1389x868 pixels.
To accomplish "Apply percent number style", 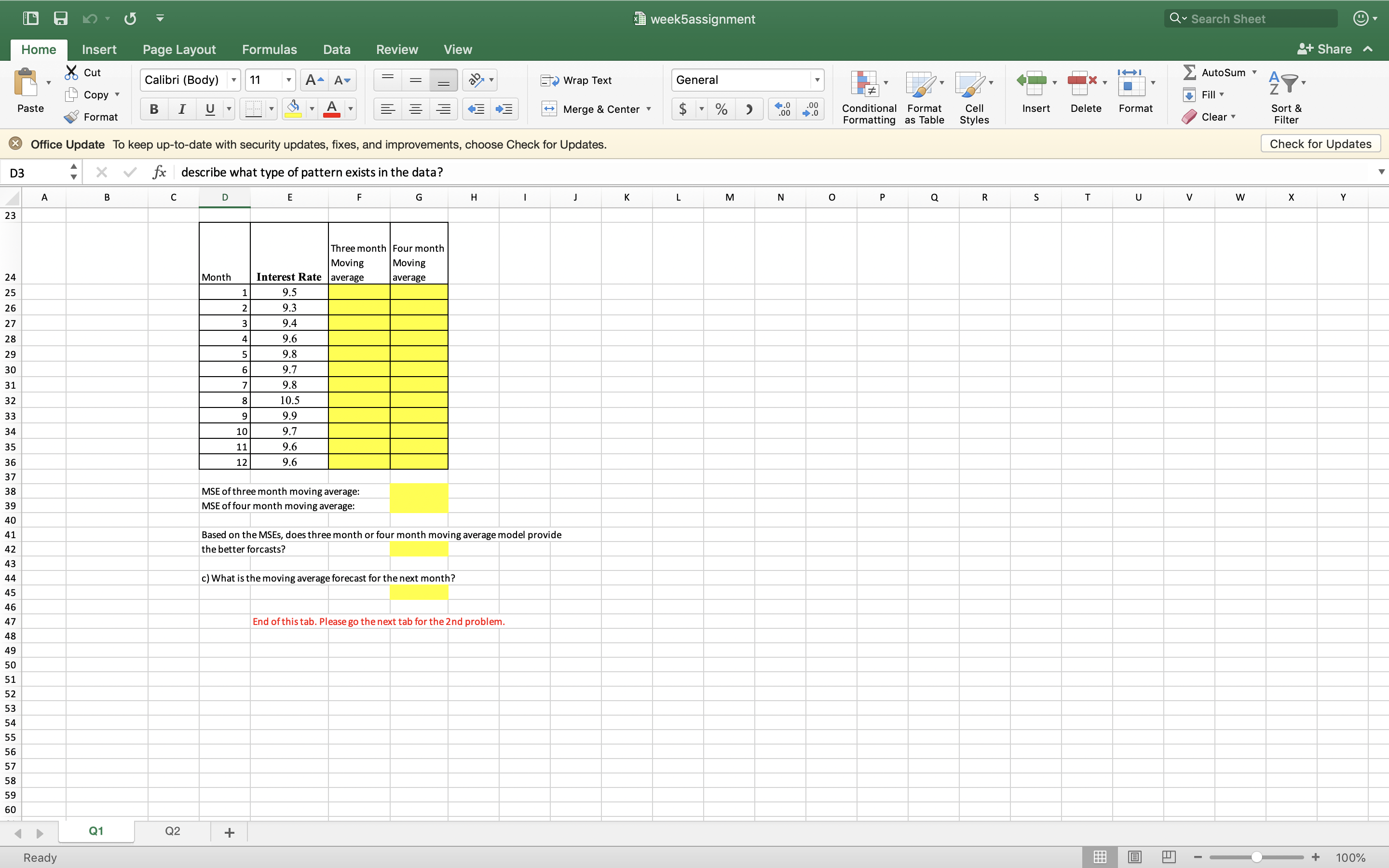I will (721, 108).
